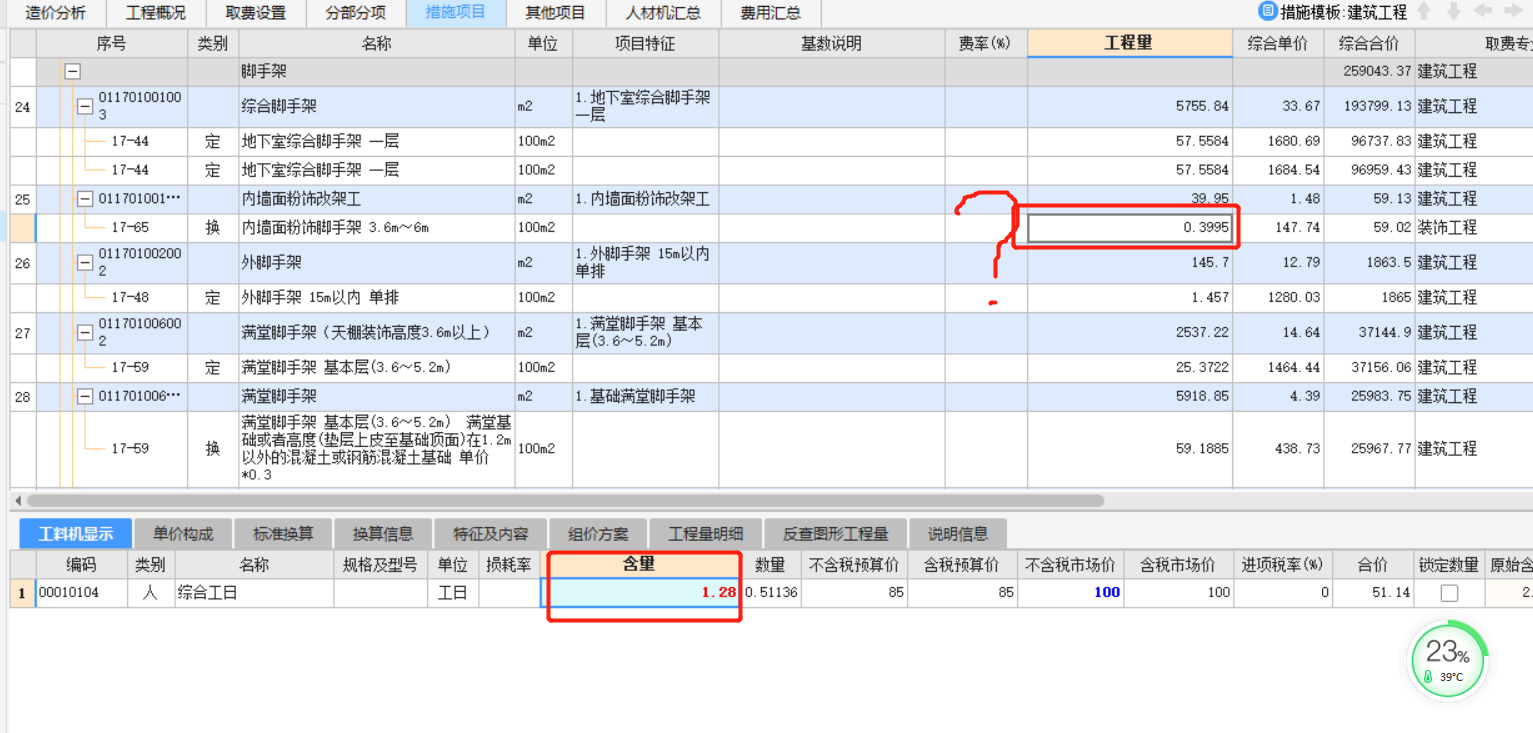Click the 措施模板 template icon
Image resolution: width=1533 pixels, height=733 pixels.
[1268, 12]
